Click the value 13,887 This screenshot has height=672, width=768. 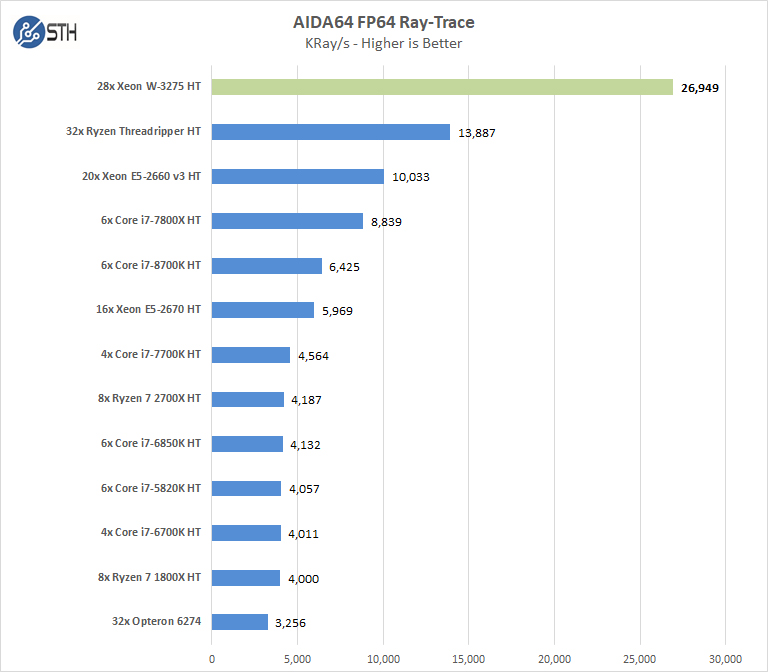477,133
